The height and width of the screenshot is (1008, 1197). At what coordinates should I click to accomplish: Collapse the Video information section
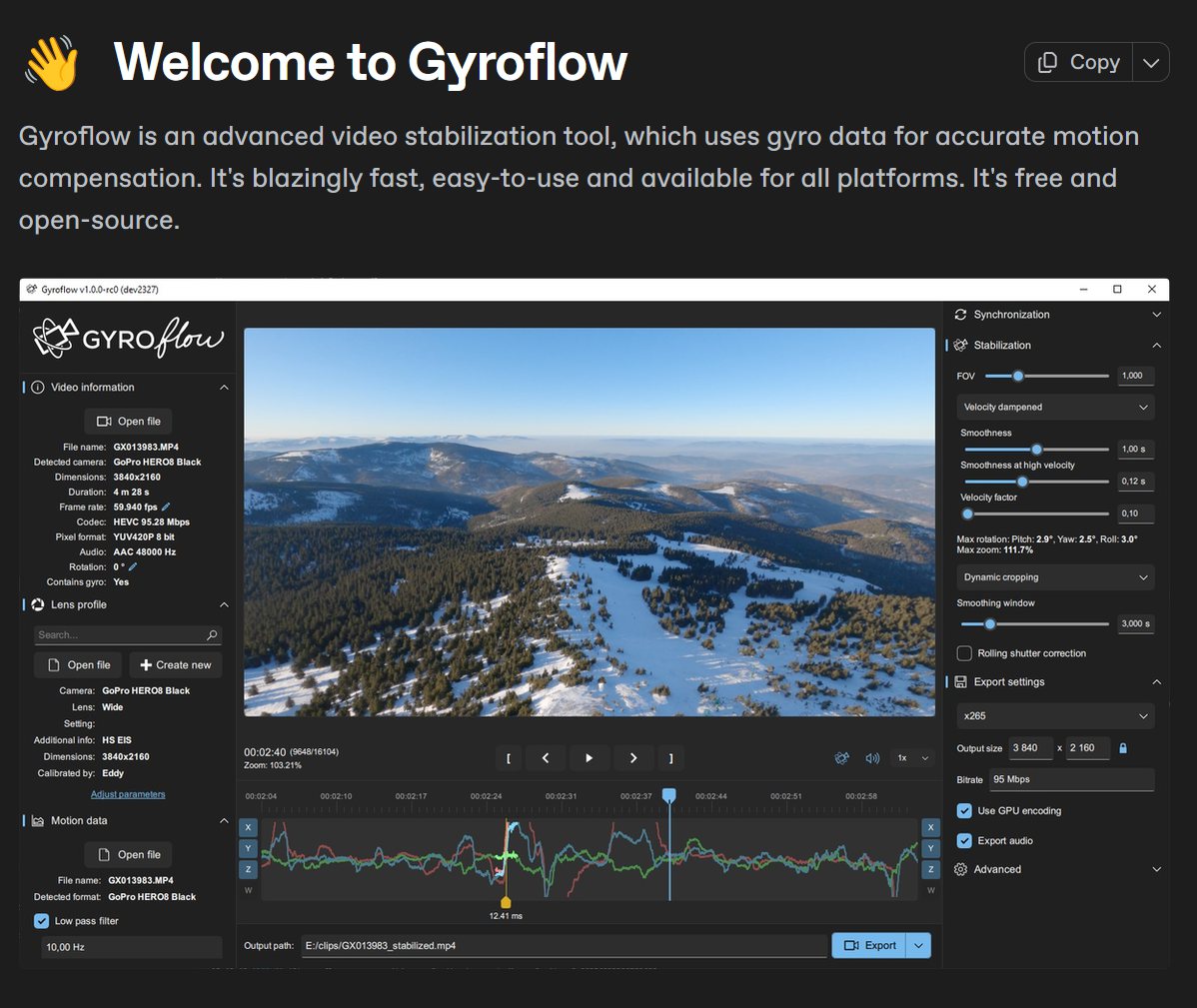tap(224, 388)
